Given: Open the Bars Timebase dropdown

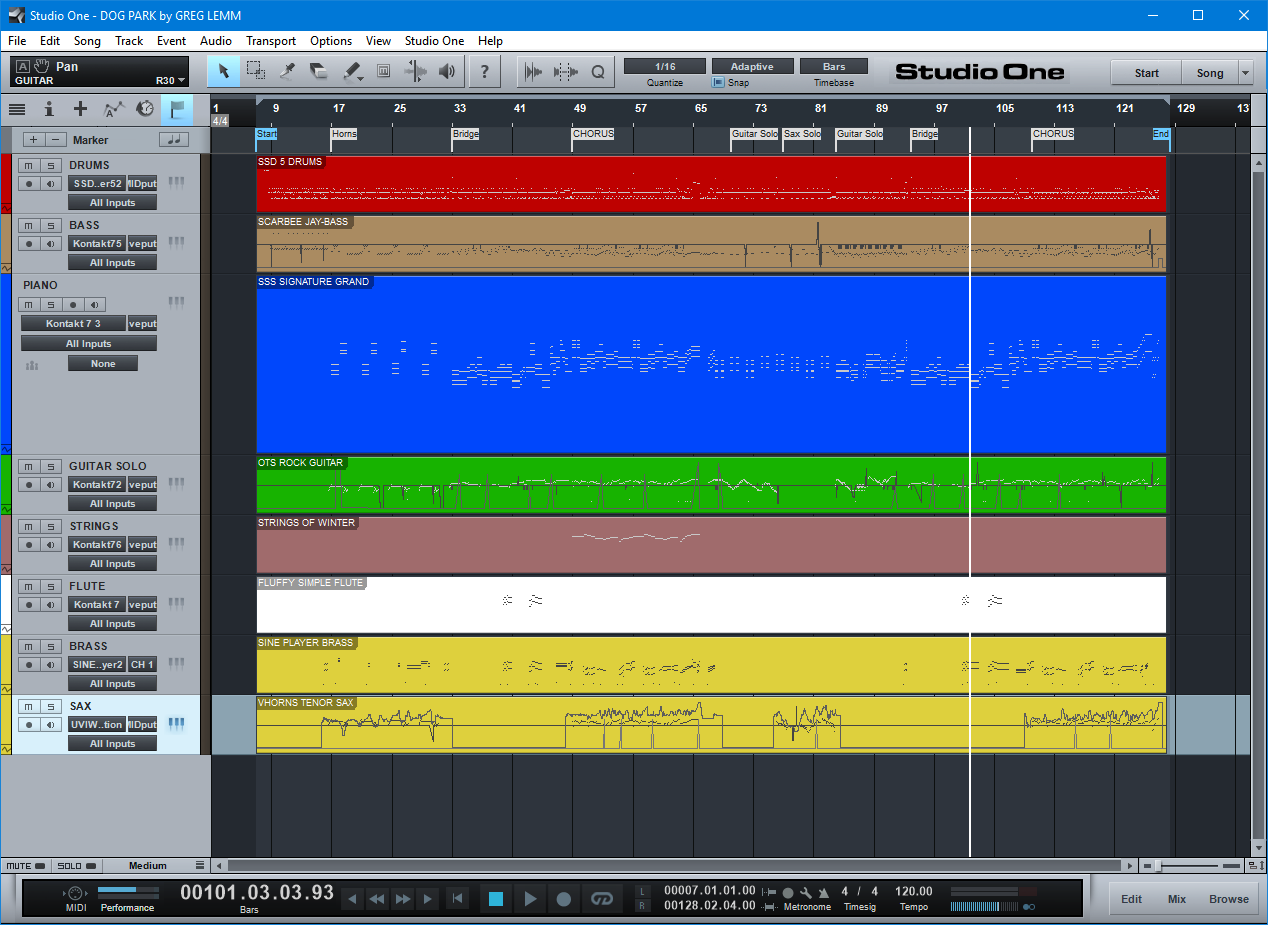Looking at the screenshot, I should coord(835,67).
